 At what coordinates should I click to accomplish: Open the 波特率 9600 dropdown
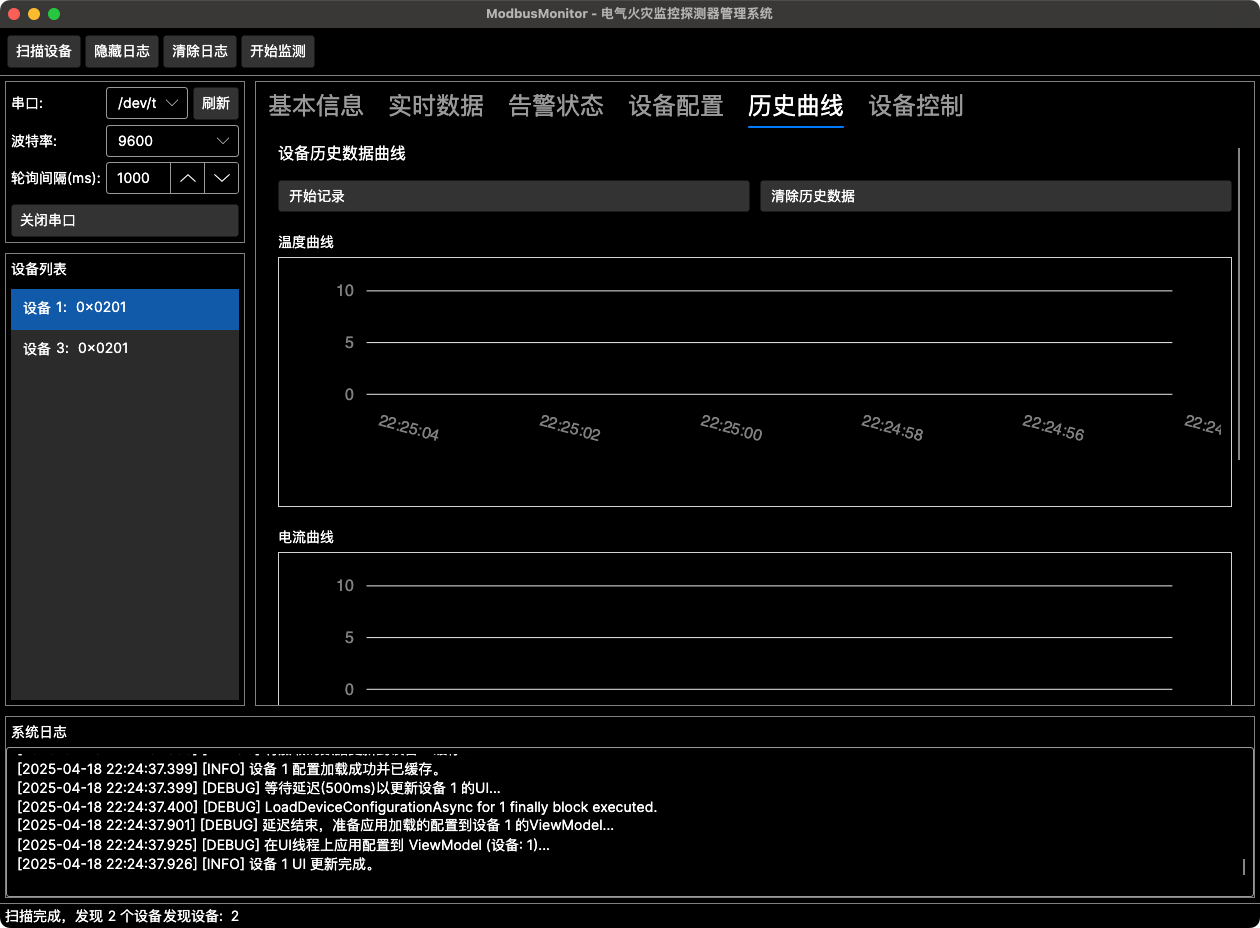172,141
